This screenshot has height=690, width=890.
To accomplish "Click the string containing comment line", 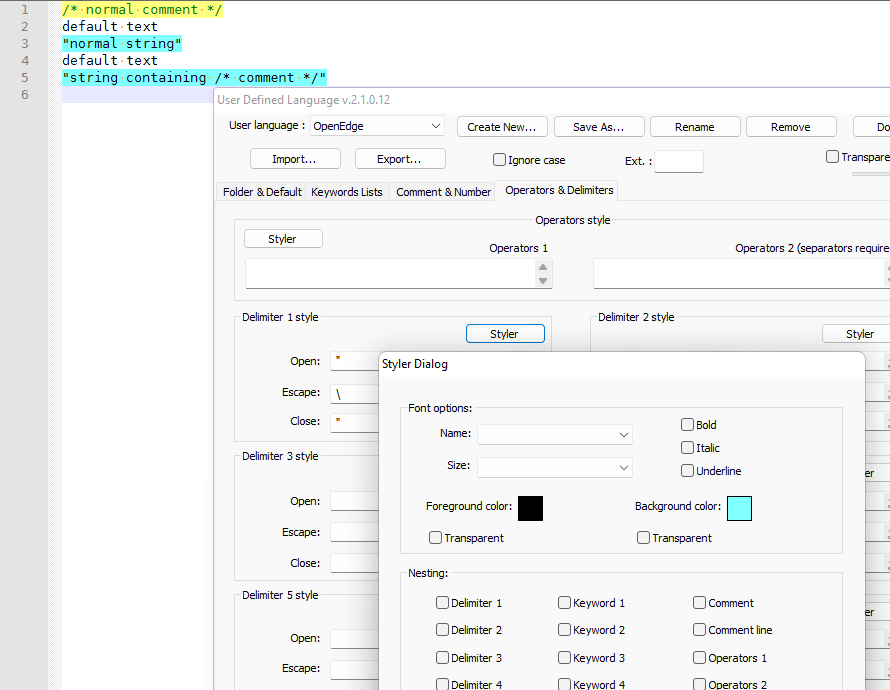I will pos(194,78).
